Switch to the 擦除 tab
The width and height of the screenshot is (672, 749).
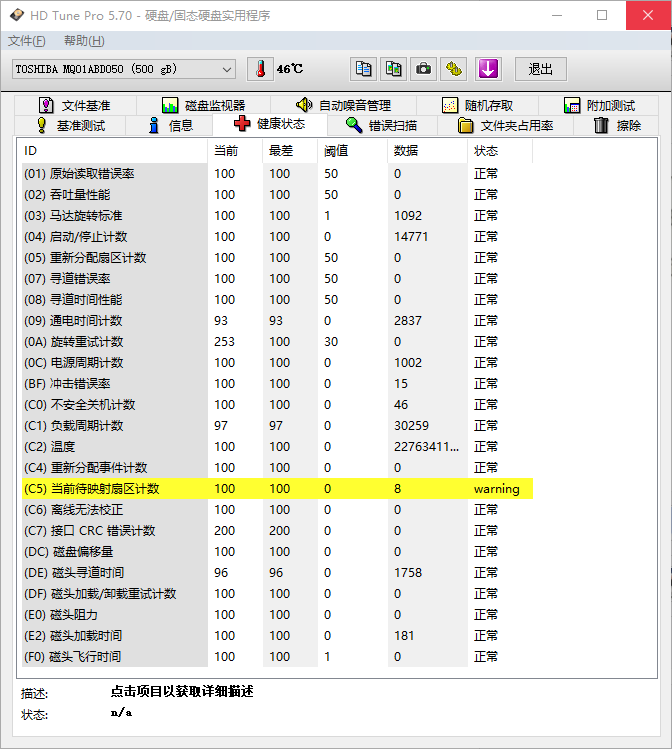(x=617, y=126)
